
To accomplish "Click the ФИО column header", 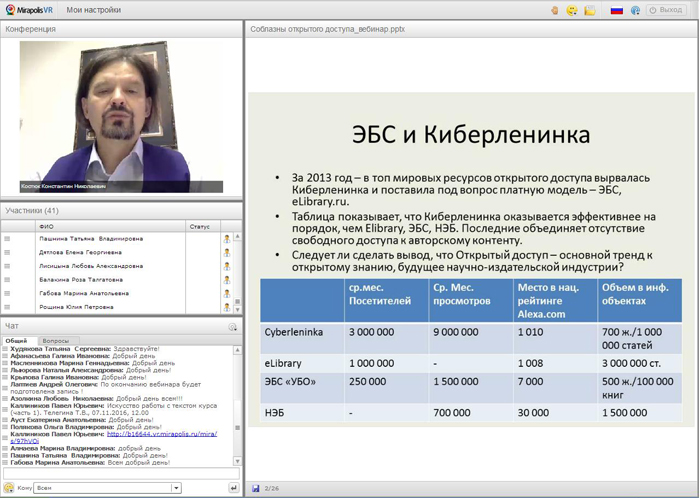I will [x=110, y=227].
